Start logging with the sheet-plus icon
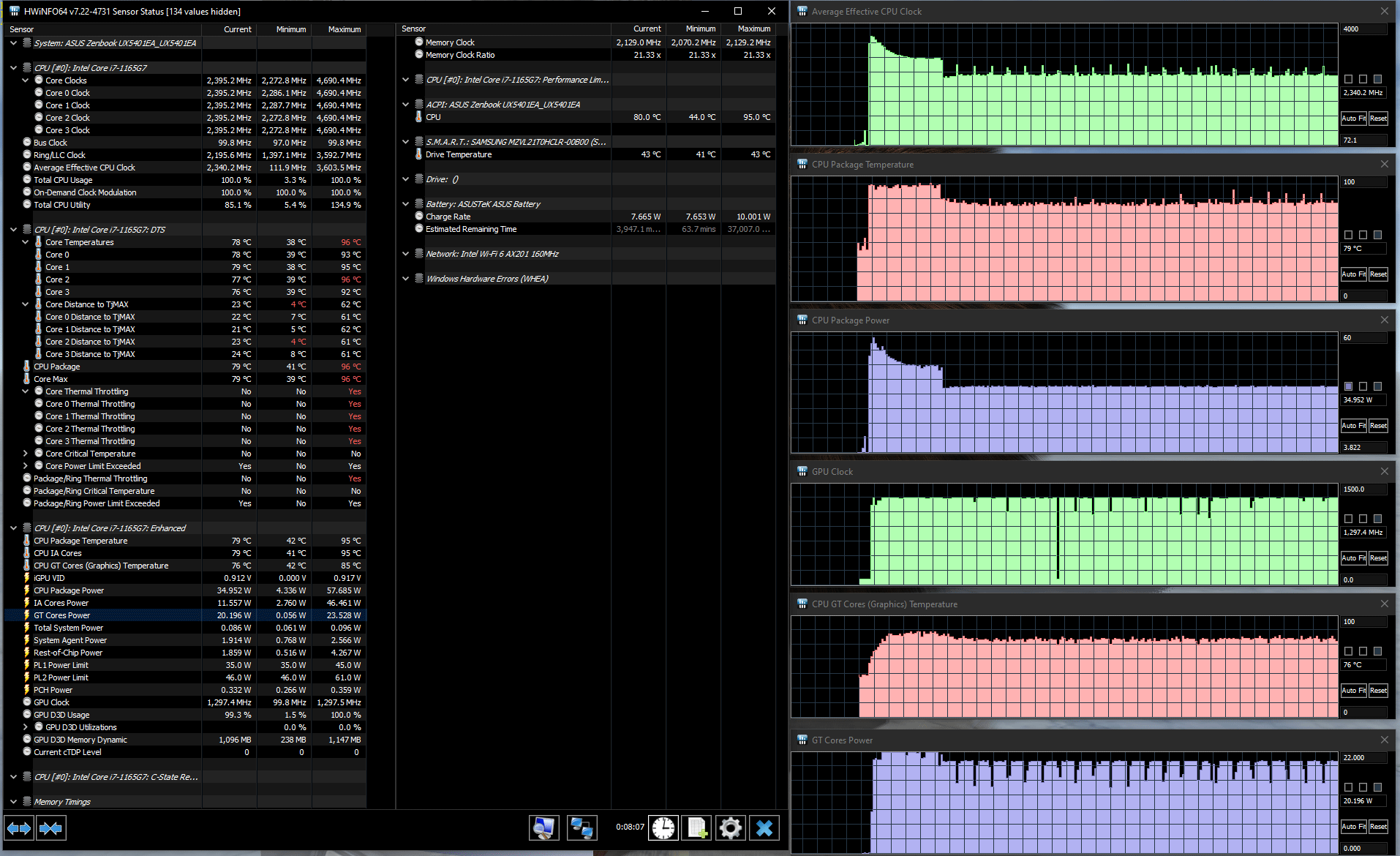Image resolution: width=1400 pixels, height=856 pixels. 696,828
